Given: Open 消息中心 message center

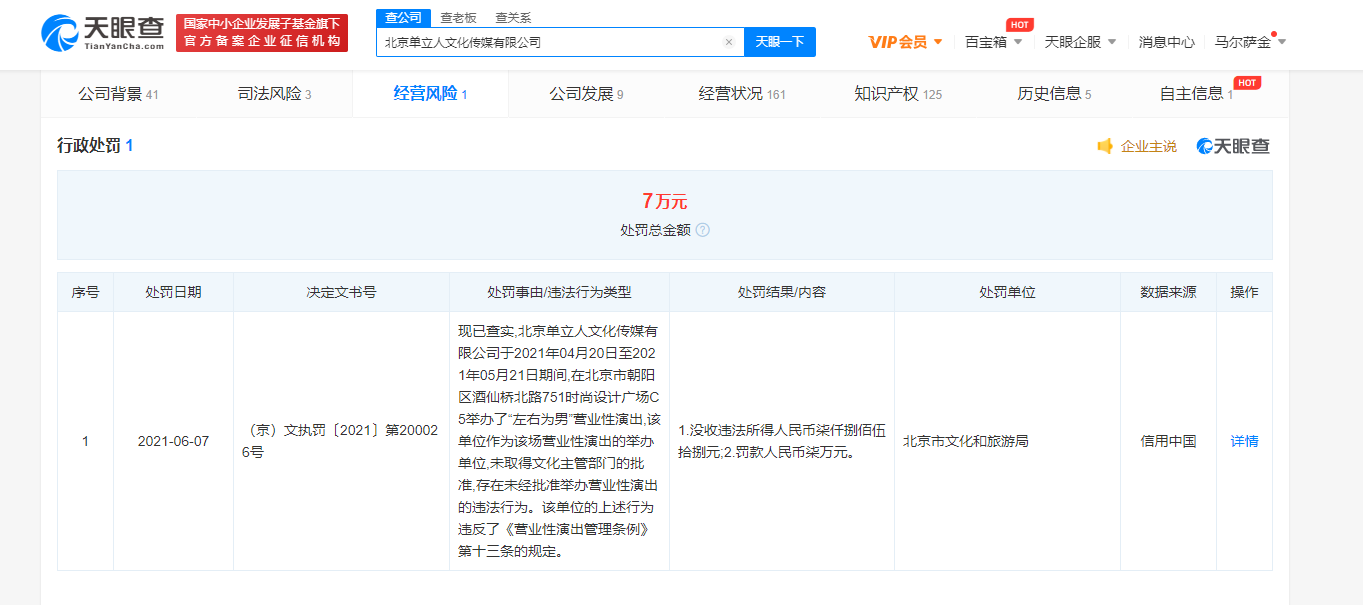Looking at the screenshot, I should [1166, 42].
